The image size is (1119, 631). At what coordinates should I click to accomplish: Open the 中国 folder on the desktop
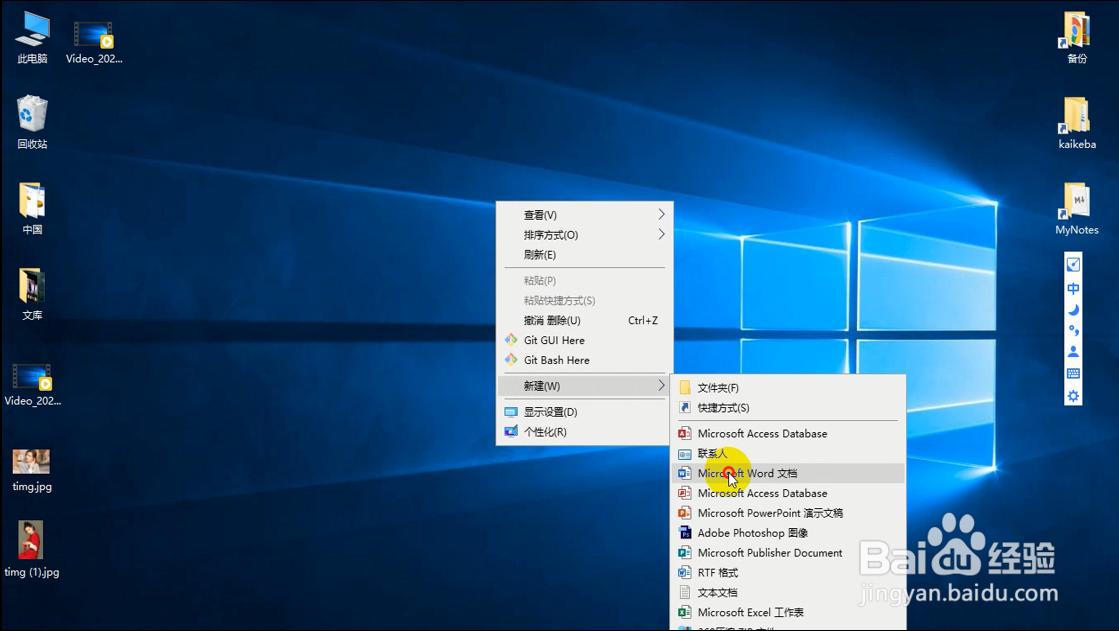coord(30,200)
